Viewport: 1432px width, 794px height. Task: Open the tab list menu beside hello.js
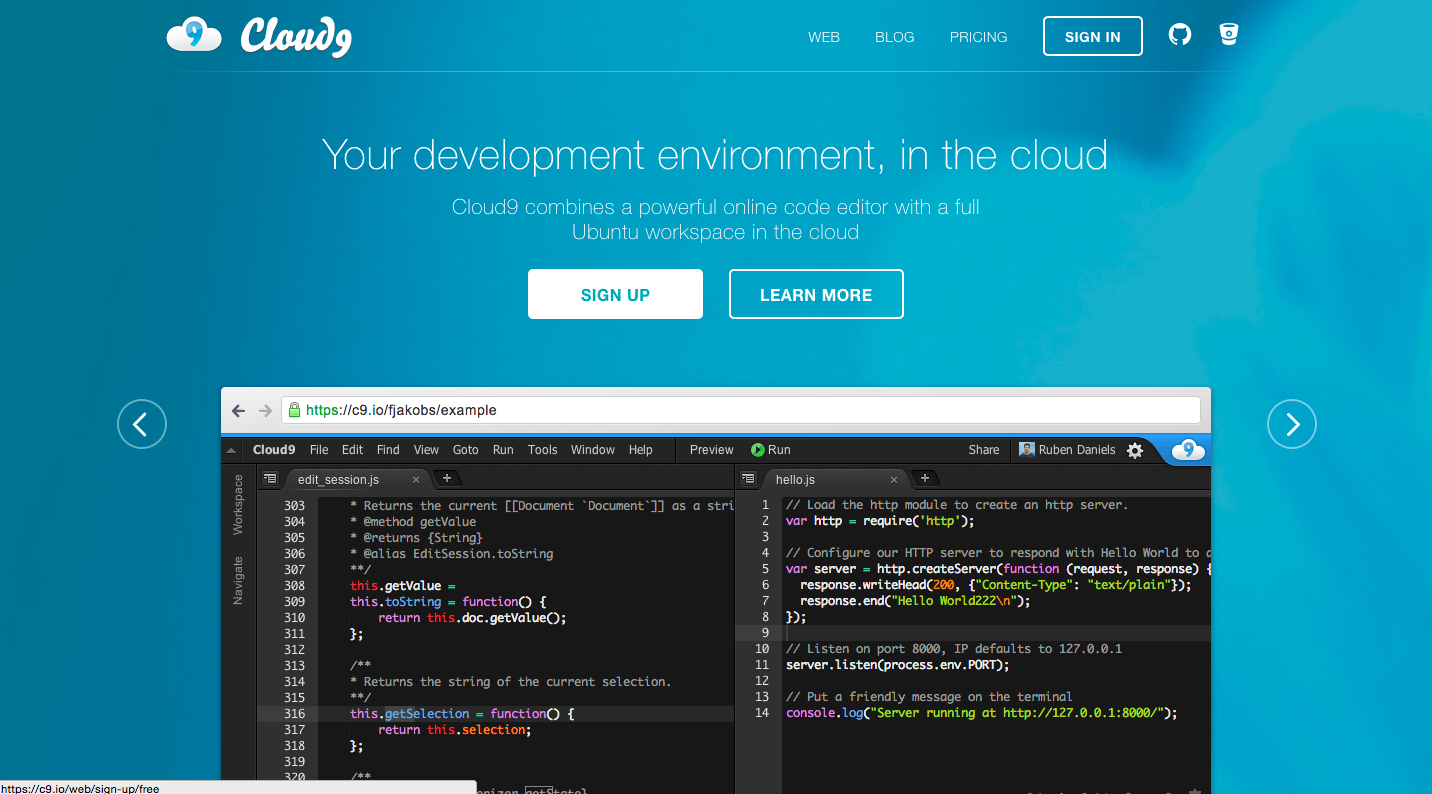coord(746,478)
